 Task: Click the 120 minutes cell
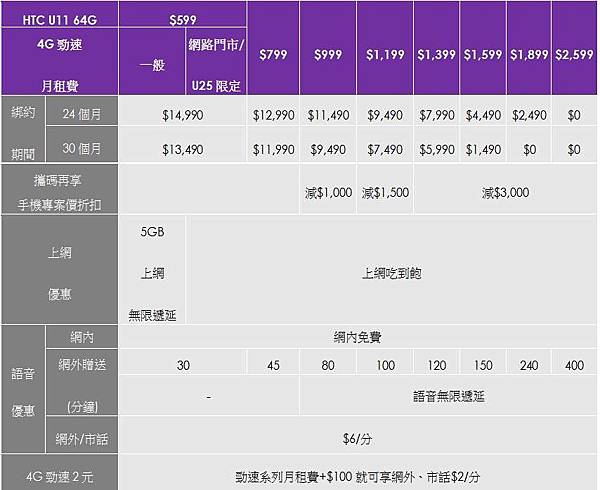(436, 362)
